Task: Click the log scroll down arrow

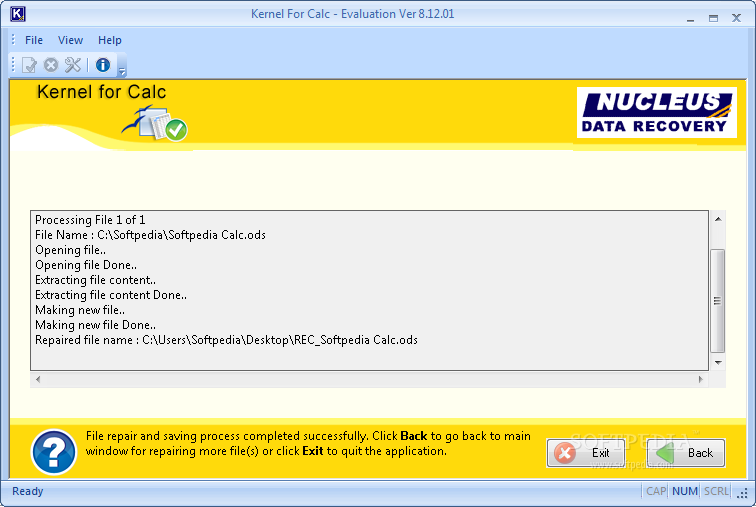Action: [718, 362]
